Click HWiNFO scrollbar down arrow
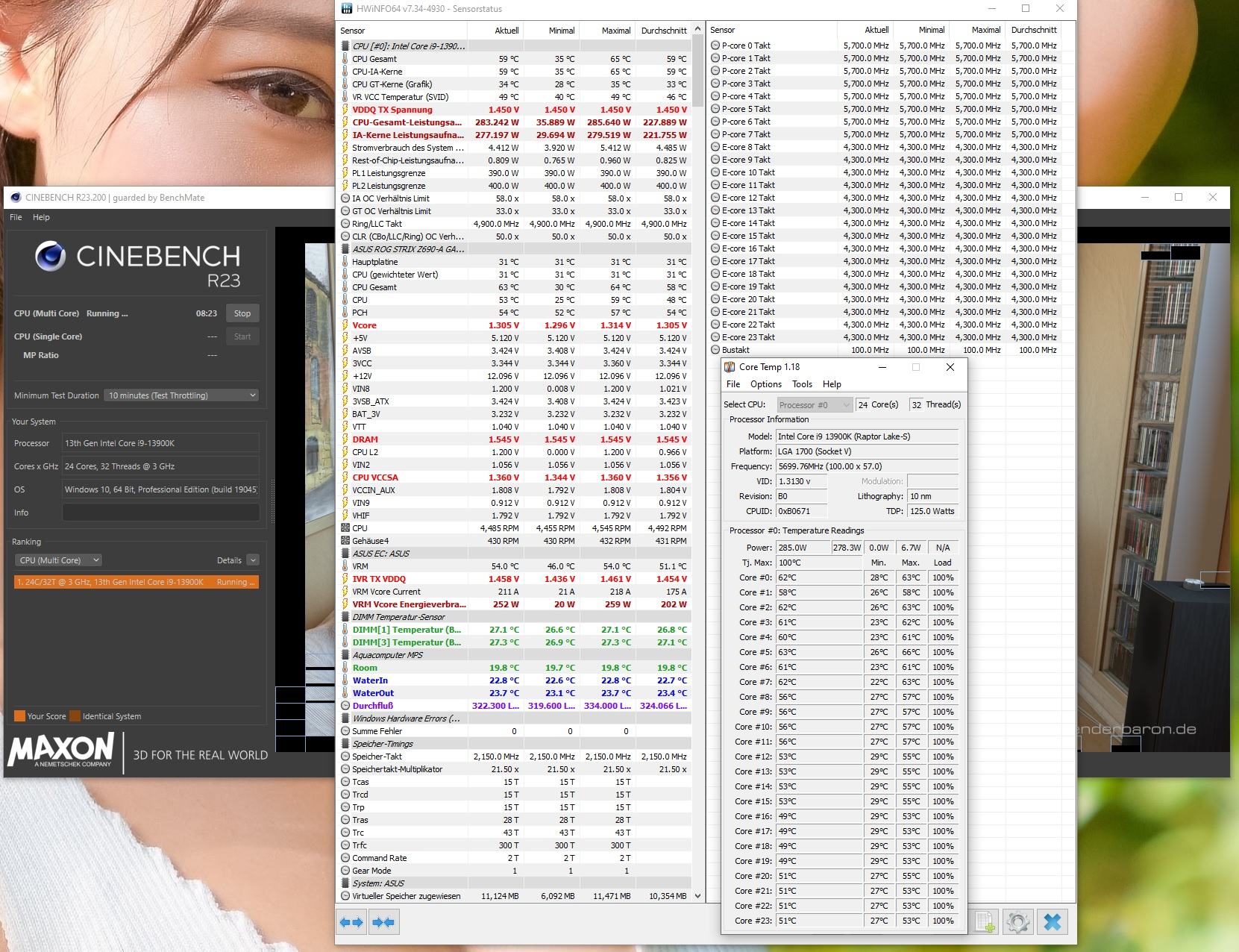1239x952 pixels. [698, 896]
